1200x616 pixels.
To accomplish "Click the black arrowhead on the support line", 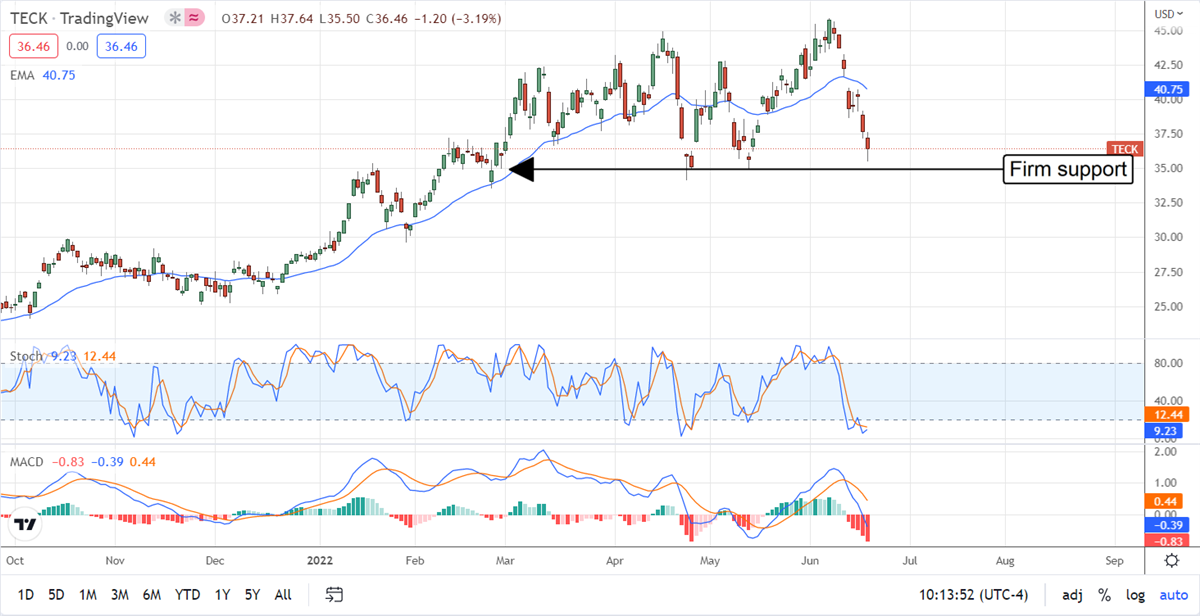I will 522,170.
